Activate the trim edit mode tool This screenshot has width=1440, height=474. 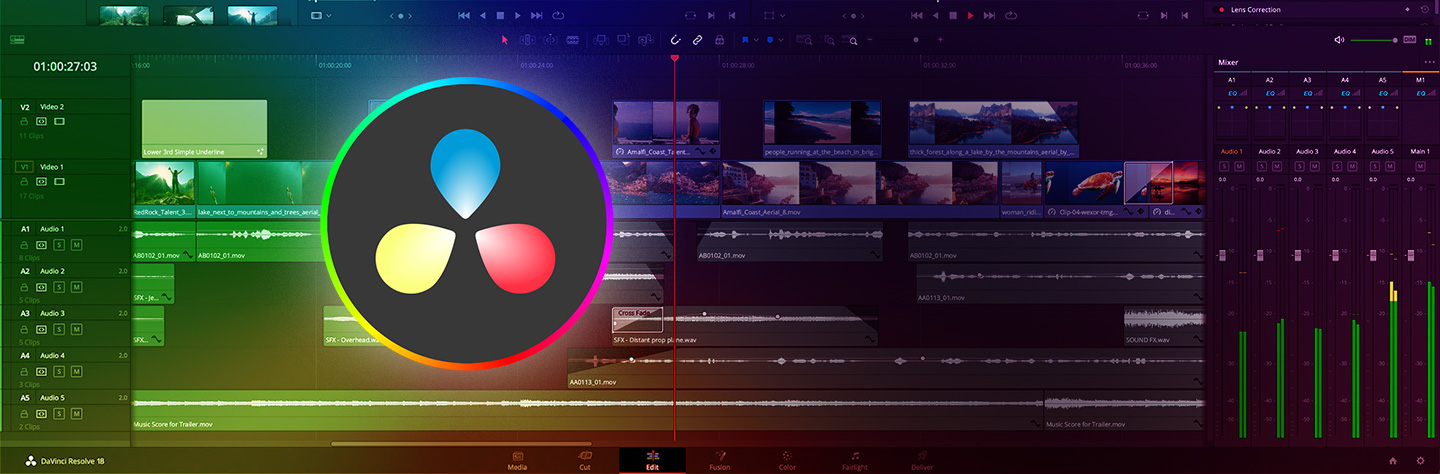pos(527,40)
